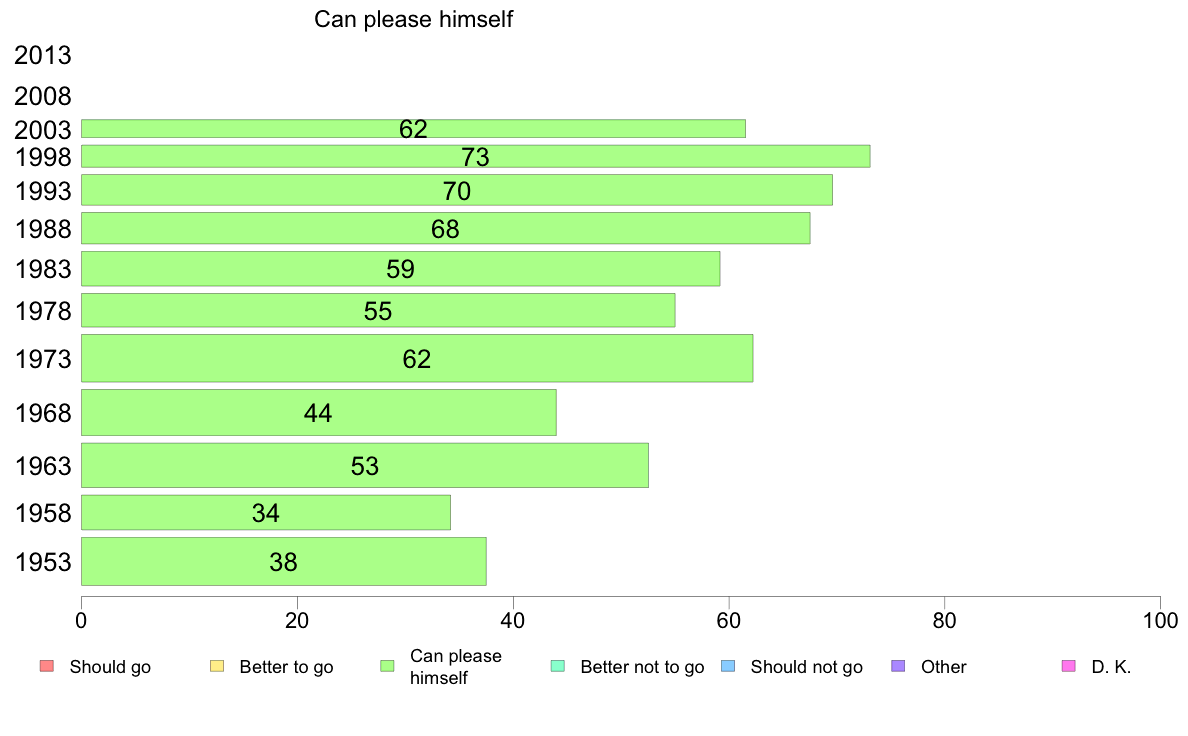Image resolution: width=1188 pixels, height=736 pixels.
Task: Select the 1993 bar labeled 70
Action: pos(457,190)
